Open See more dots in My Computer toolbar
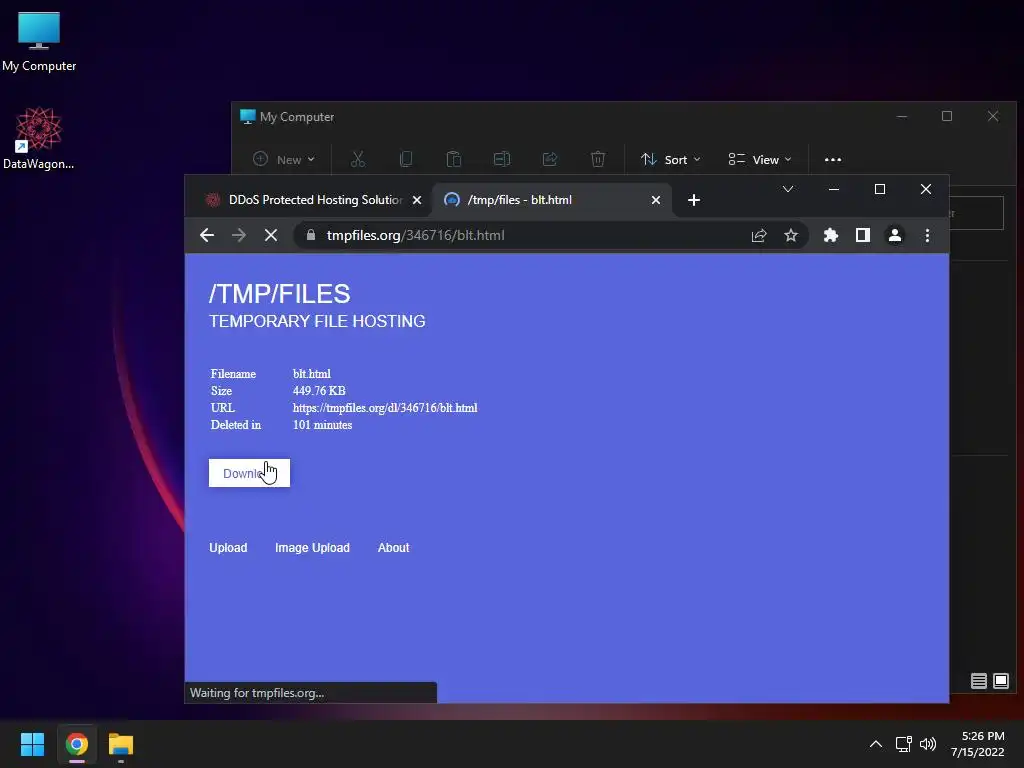Screen dimensions: 1024x768 point(833,159)
